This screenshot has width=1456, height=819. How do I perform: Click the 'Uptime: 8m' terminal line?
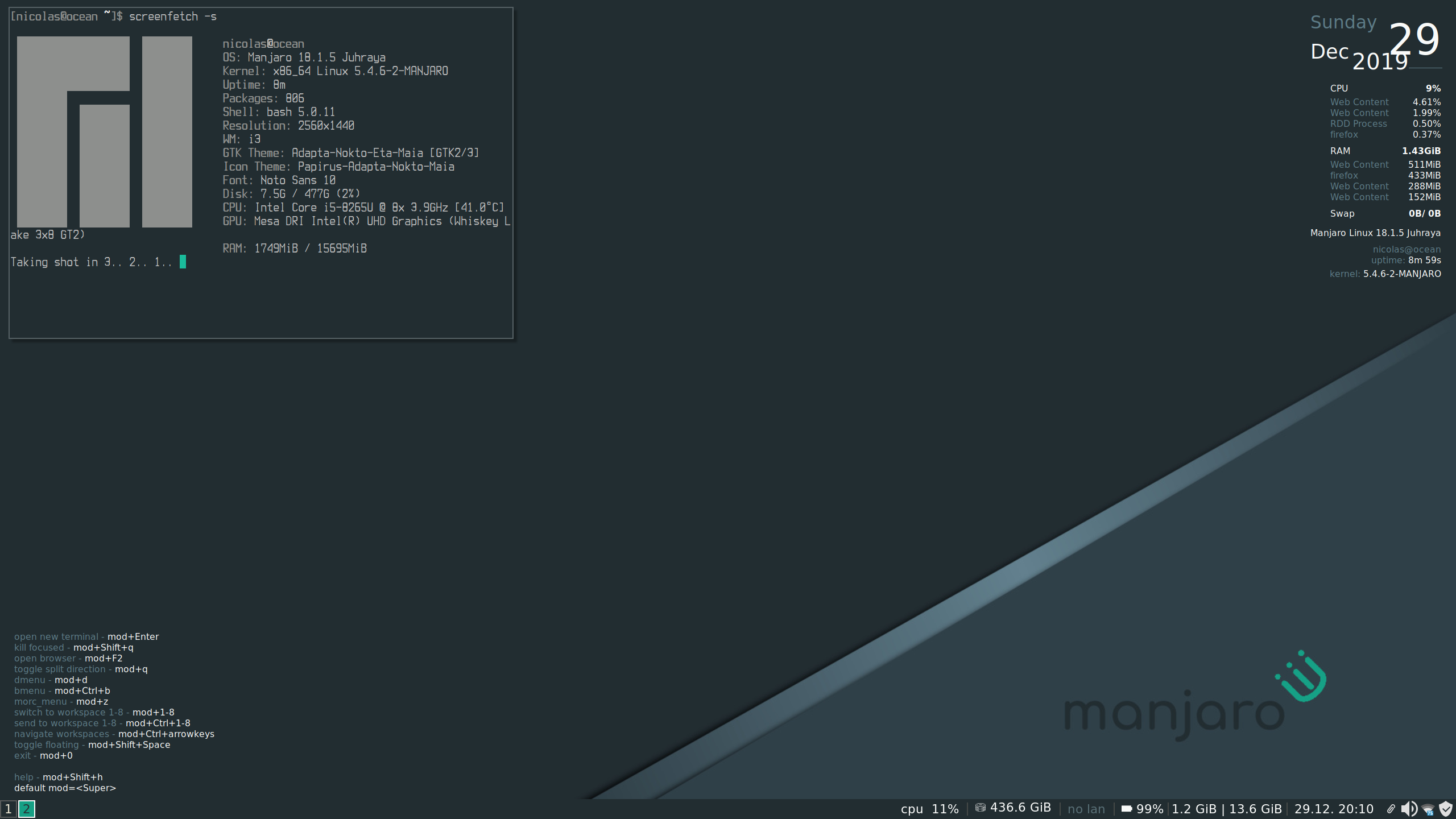point(254,85)
